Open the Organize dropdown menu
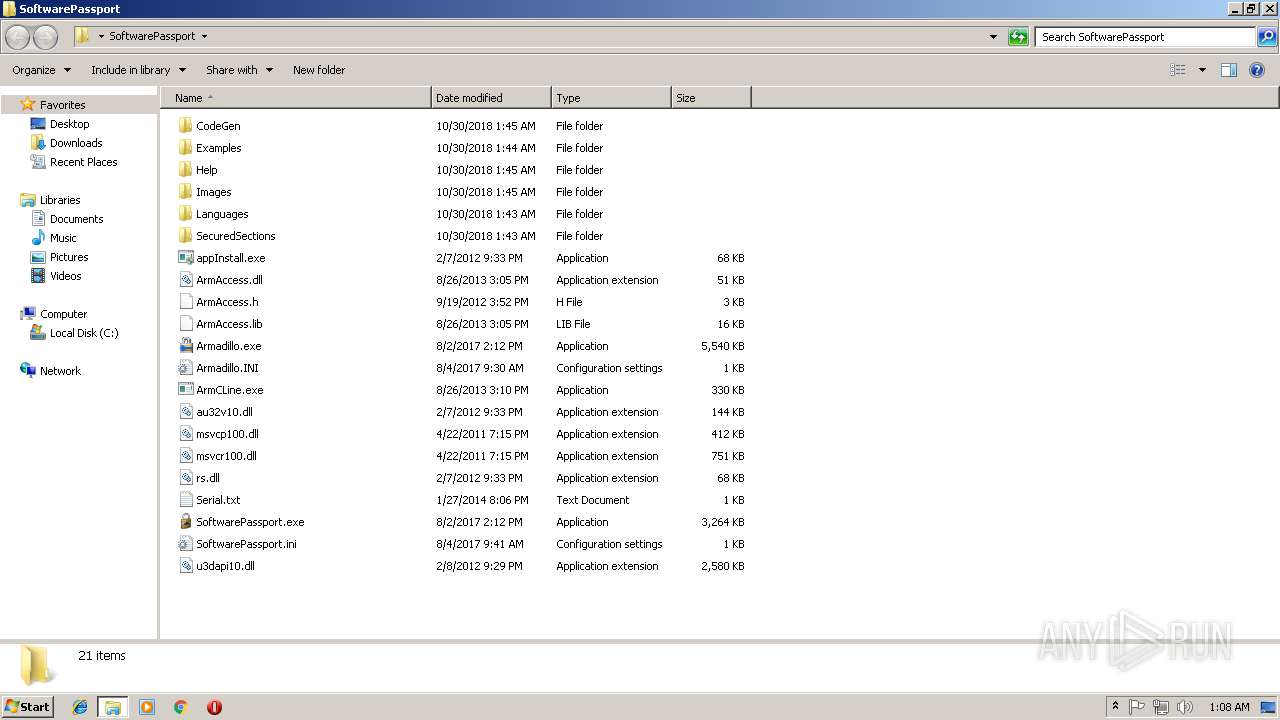Screen dimensions: 1280x720 [41, 70]
